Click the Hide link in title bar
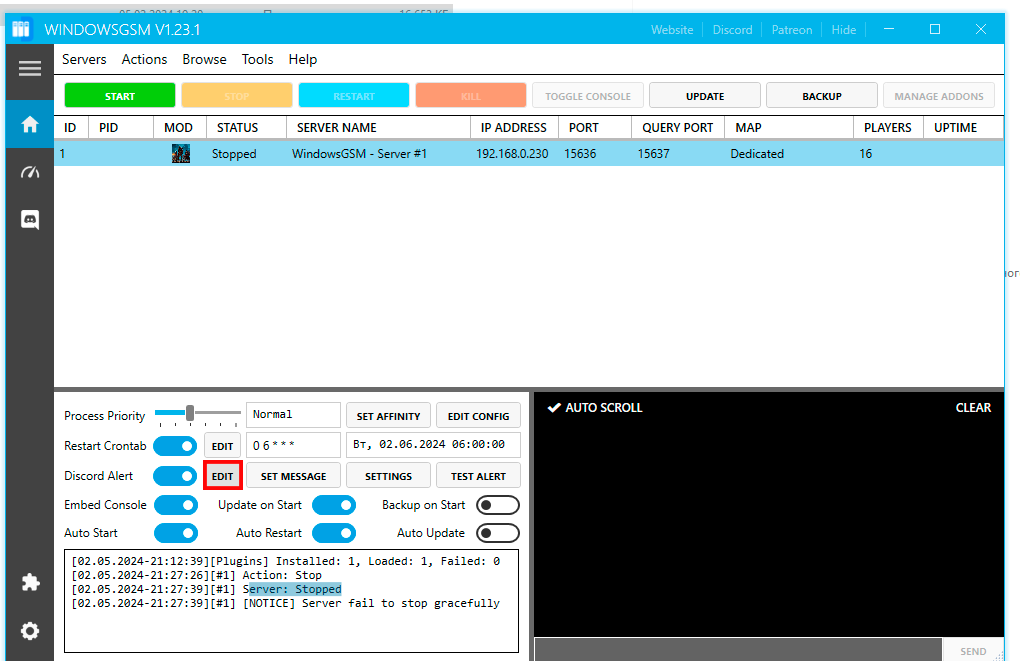Screen dimensions: 1020x661 [844, 30]
